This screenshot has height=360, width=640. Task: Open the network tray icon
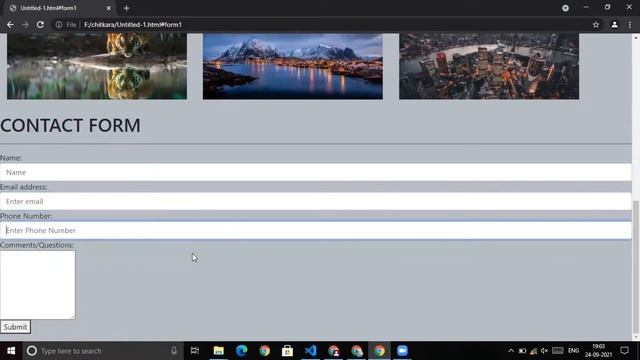pyautogui.click(x=533, y=351)
